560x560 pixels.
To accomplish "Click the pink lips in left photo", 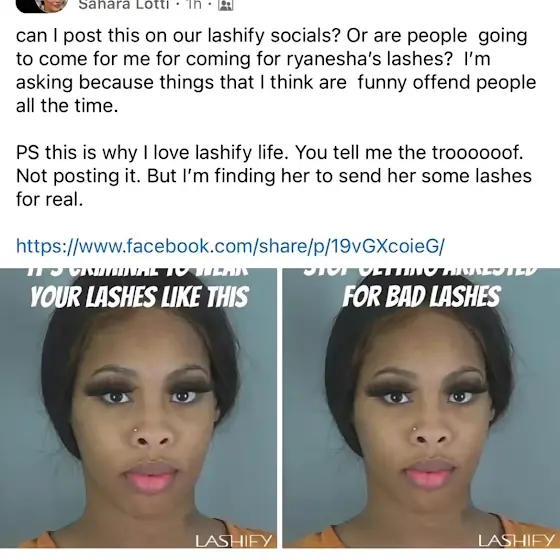I will [151, 476].
